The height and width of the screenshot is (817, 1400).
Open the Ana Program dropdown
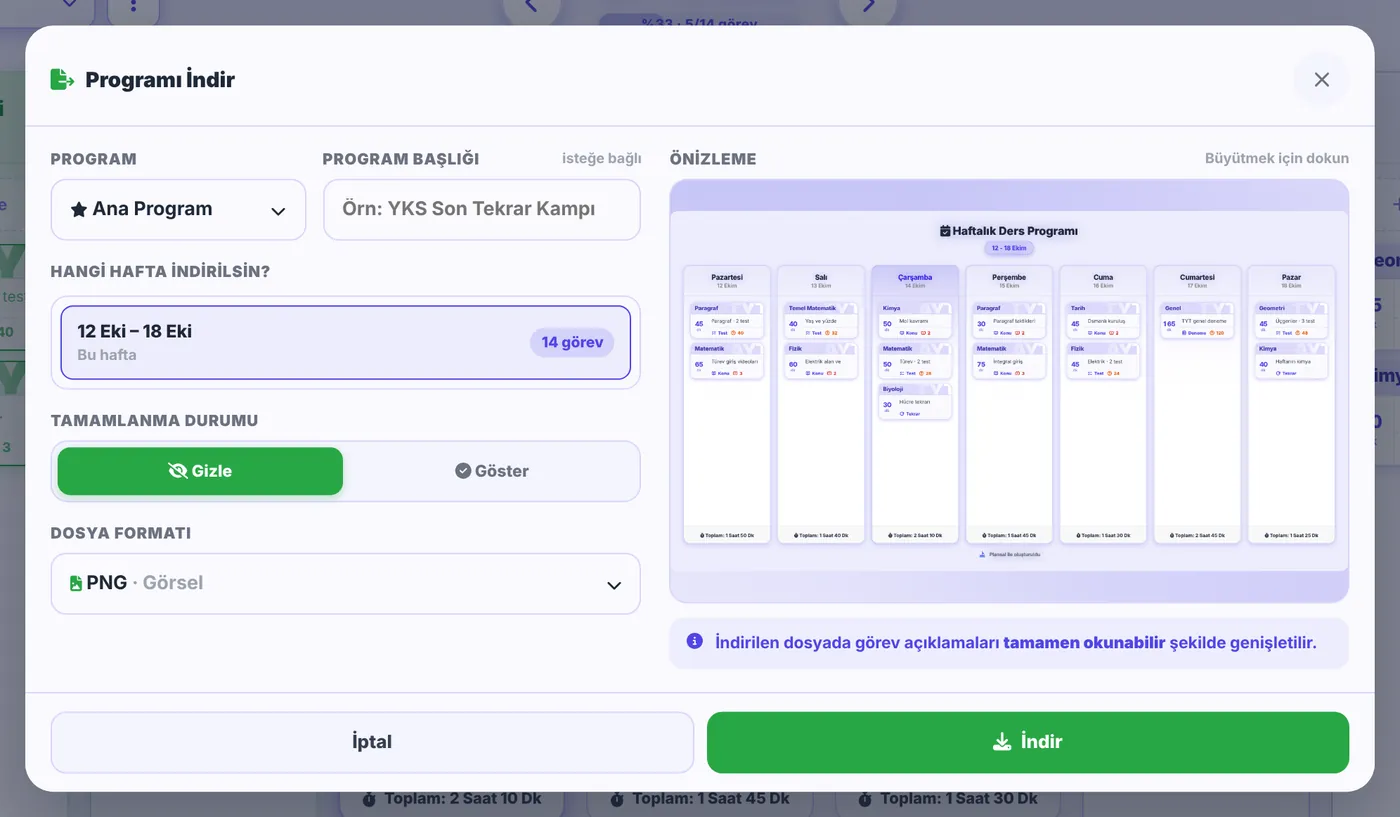[178, 210]
